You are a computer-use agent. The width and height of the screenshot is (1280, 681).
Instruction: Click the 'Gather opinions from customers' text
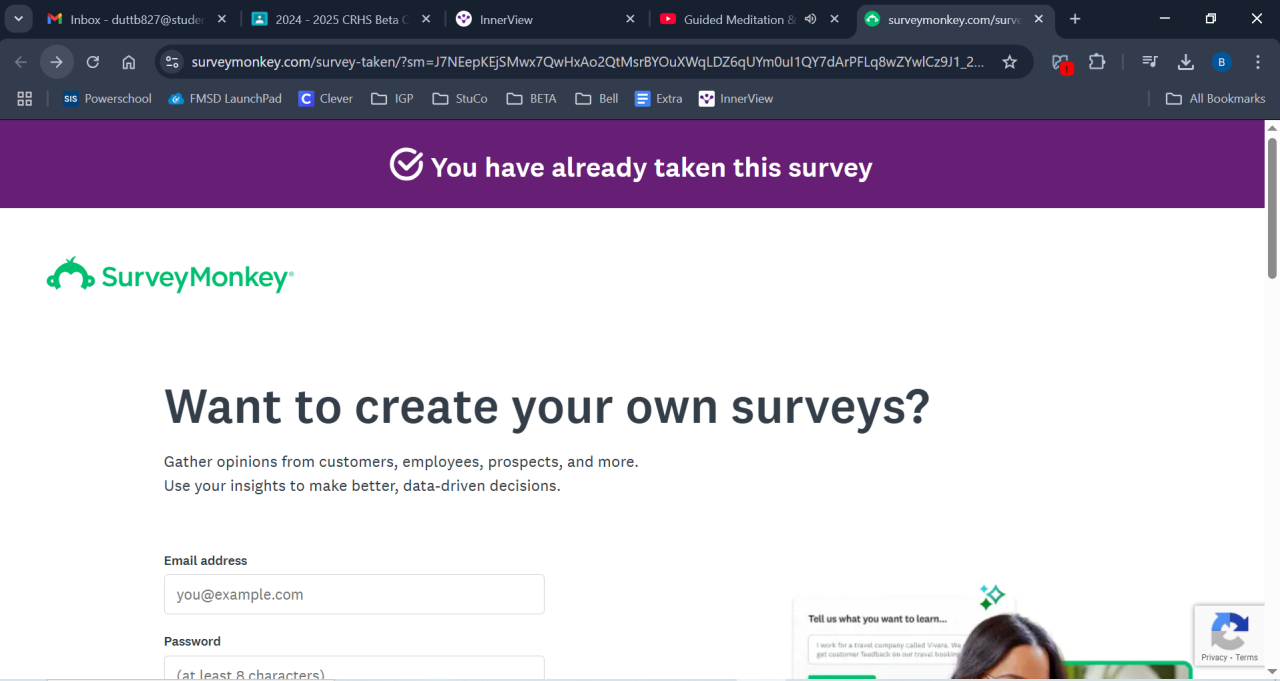point(401,462)
